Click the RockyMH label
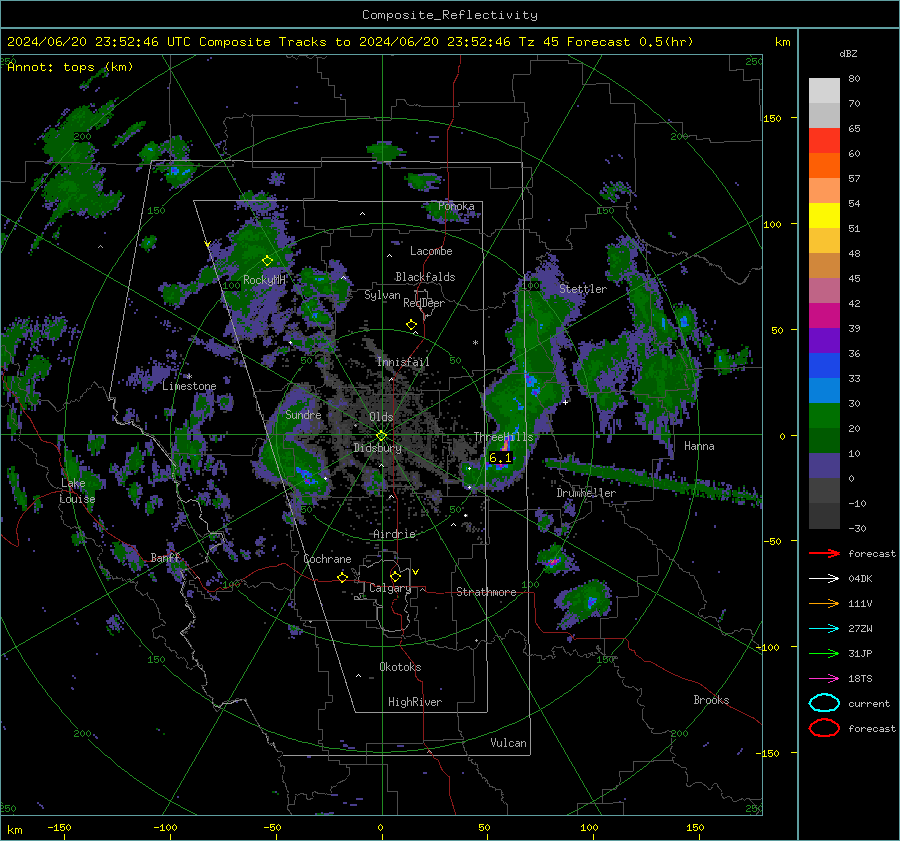Viewport: 900px width, 841px height. coord(264,280)
